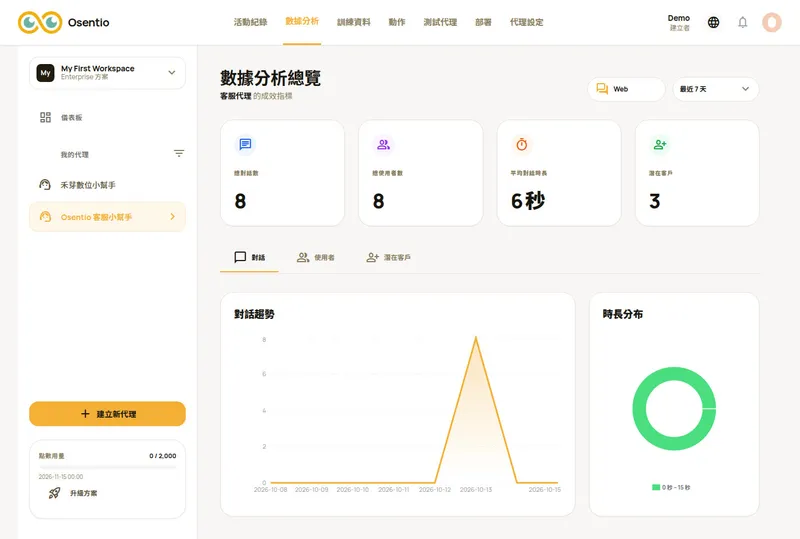Click the rocket upgrade icon
The width and height of the screenshot is (800, 539).
click(x=54, y=493)
